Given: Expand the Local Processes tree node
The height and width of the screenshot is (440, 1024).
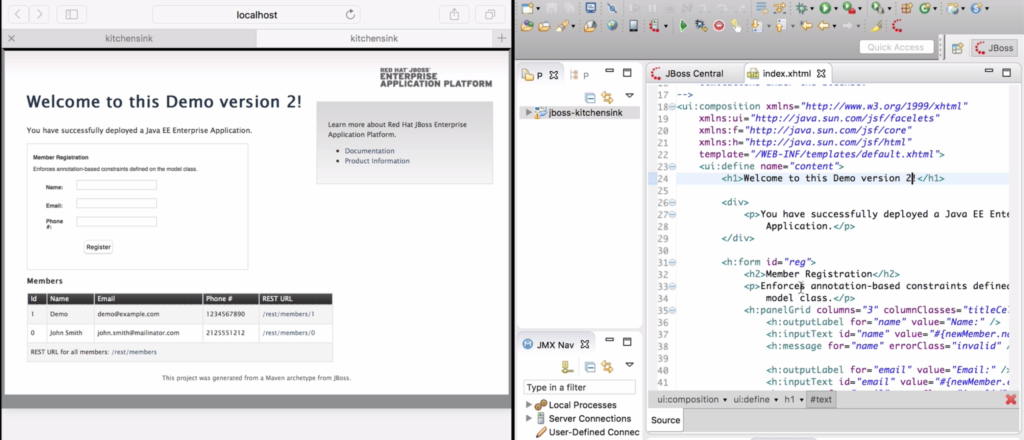Looking at the screenshot, I should pyautogui.click(x=529, y=404).
